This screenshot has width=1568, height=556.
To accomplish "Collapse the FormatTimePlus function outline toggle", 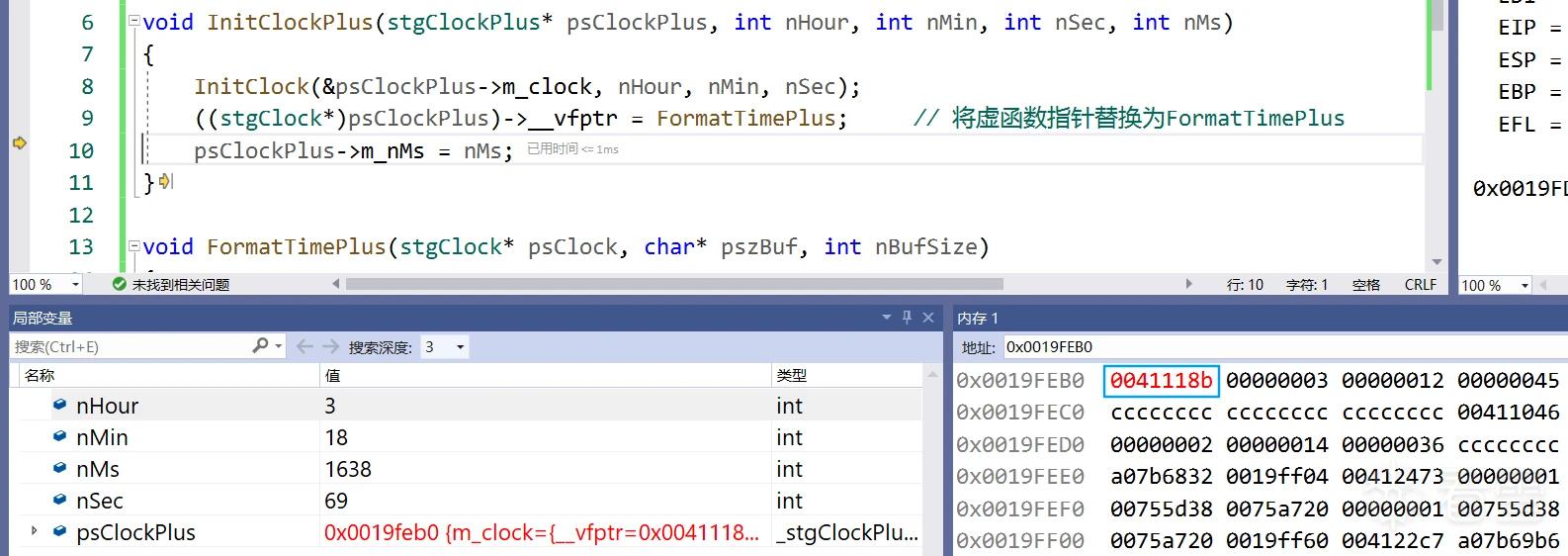I will 134,246.
